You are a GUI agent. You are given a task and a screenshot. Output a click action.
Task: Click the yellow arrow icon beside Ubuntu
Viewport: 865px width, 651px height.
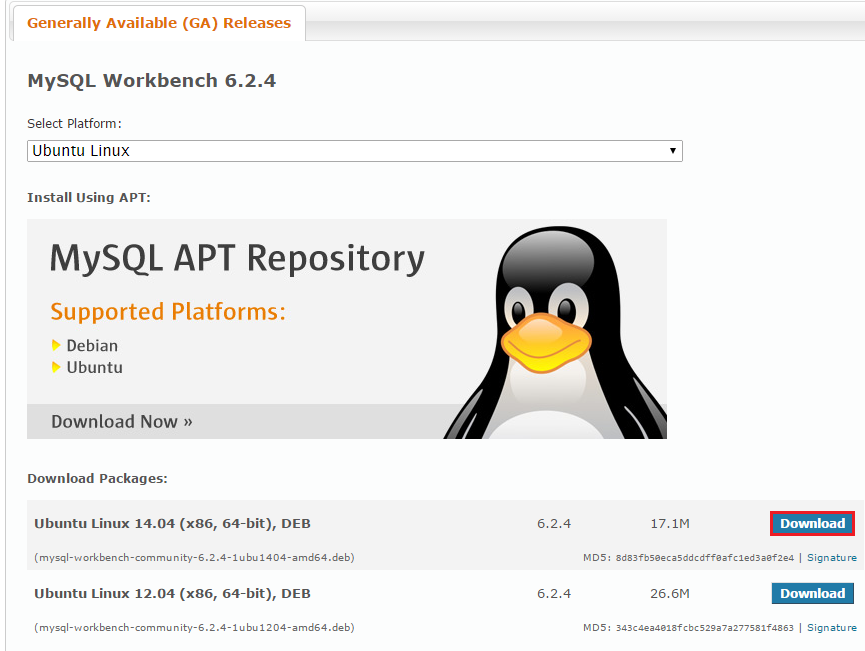[x=57, y=367]
